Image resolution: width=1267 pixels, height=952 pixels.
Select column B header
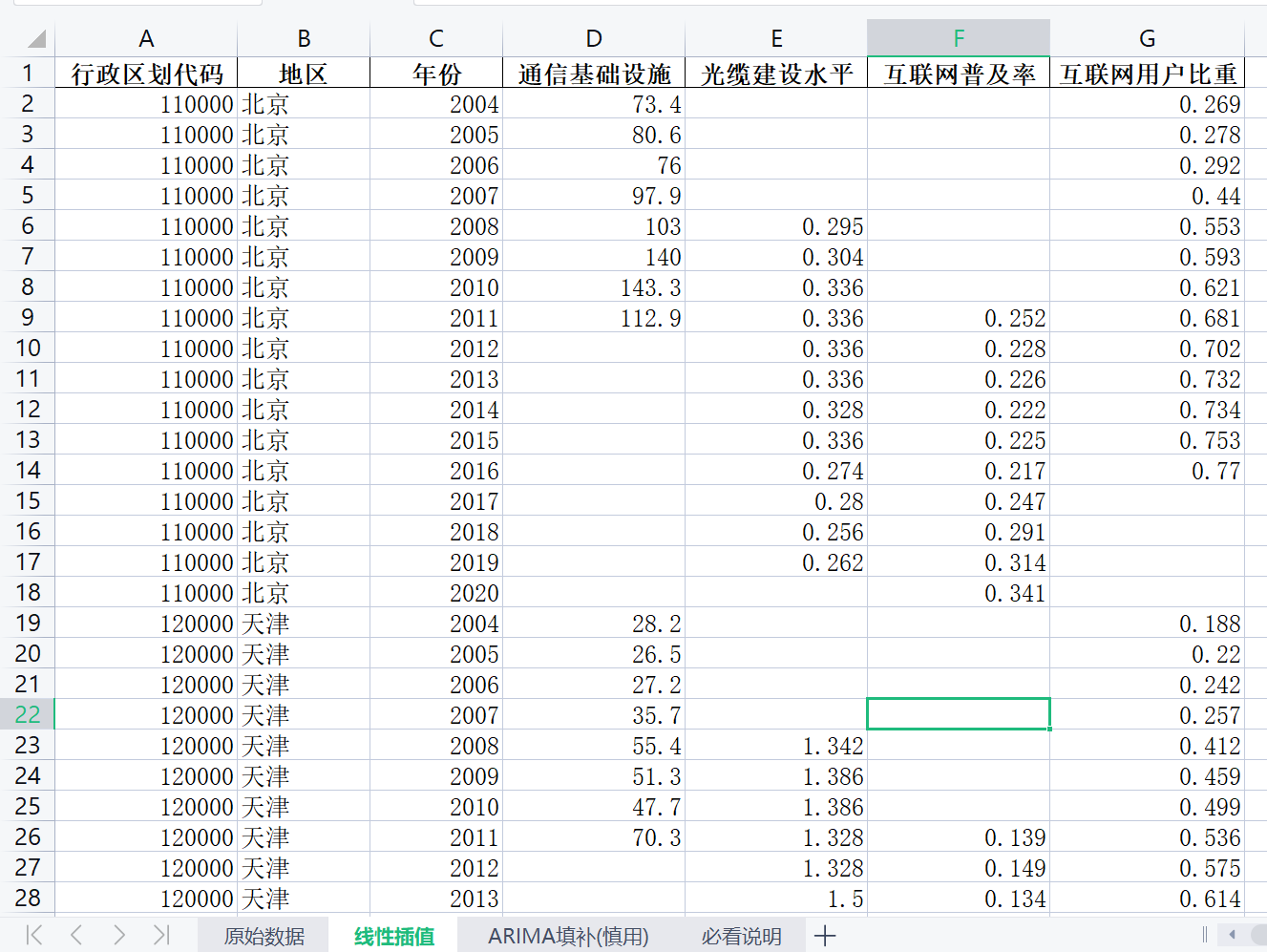click(304, 38)
